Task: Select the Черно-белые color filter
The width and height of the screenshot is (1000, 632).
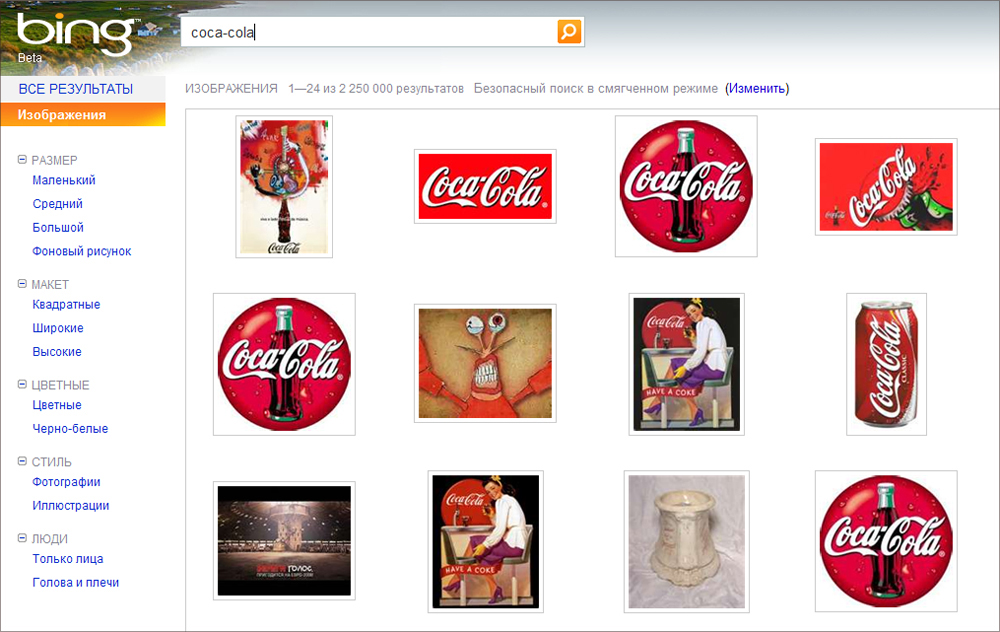Action: click(70, 429)
